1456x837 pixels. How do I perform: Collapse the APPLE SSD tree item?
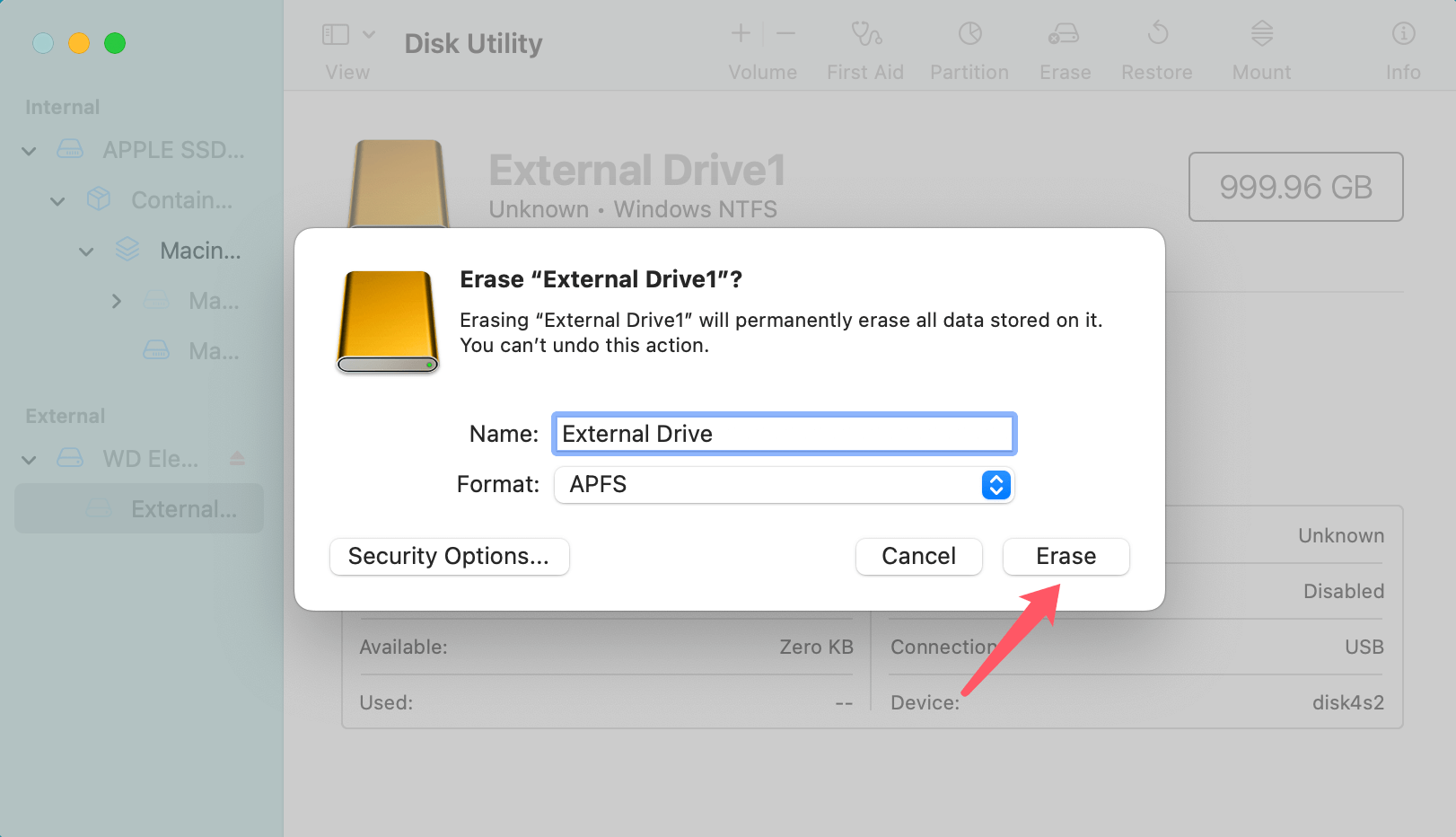click(x=29, y=150)
